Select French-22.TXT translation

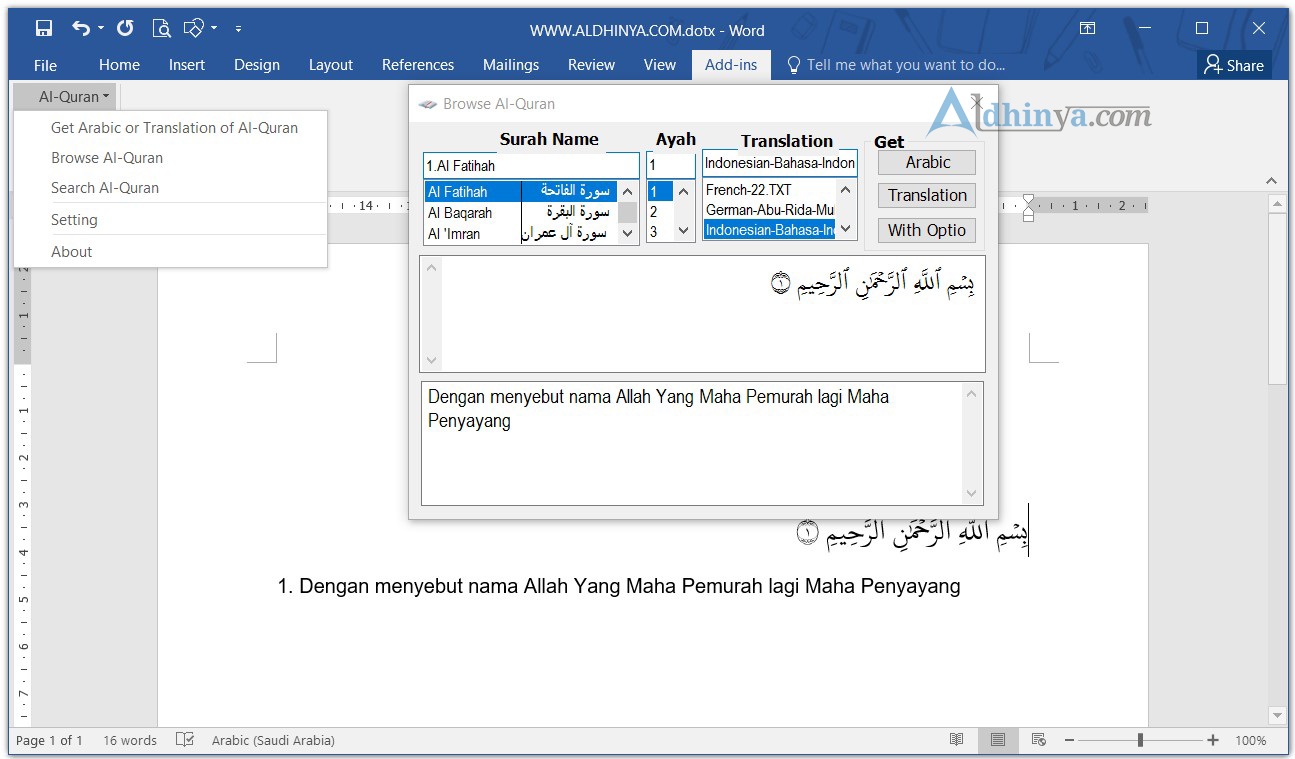(769, 190)
